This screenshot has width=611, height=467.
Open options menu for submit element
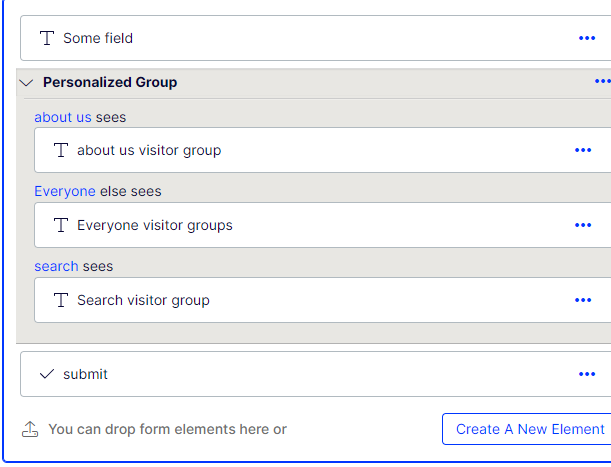coord(587,374)
